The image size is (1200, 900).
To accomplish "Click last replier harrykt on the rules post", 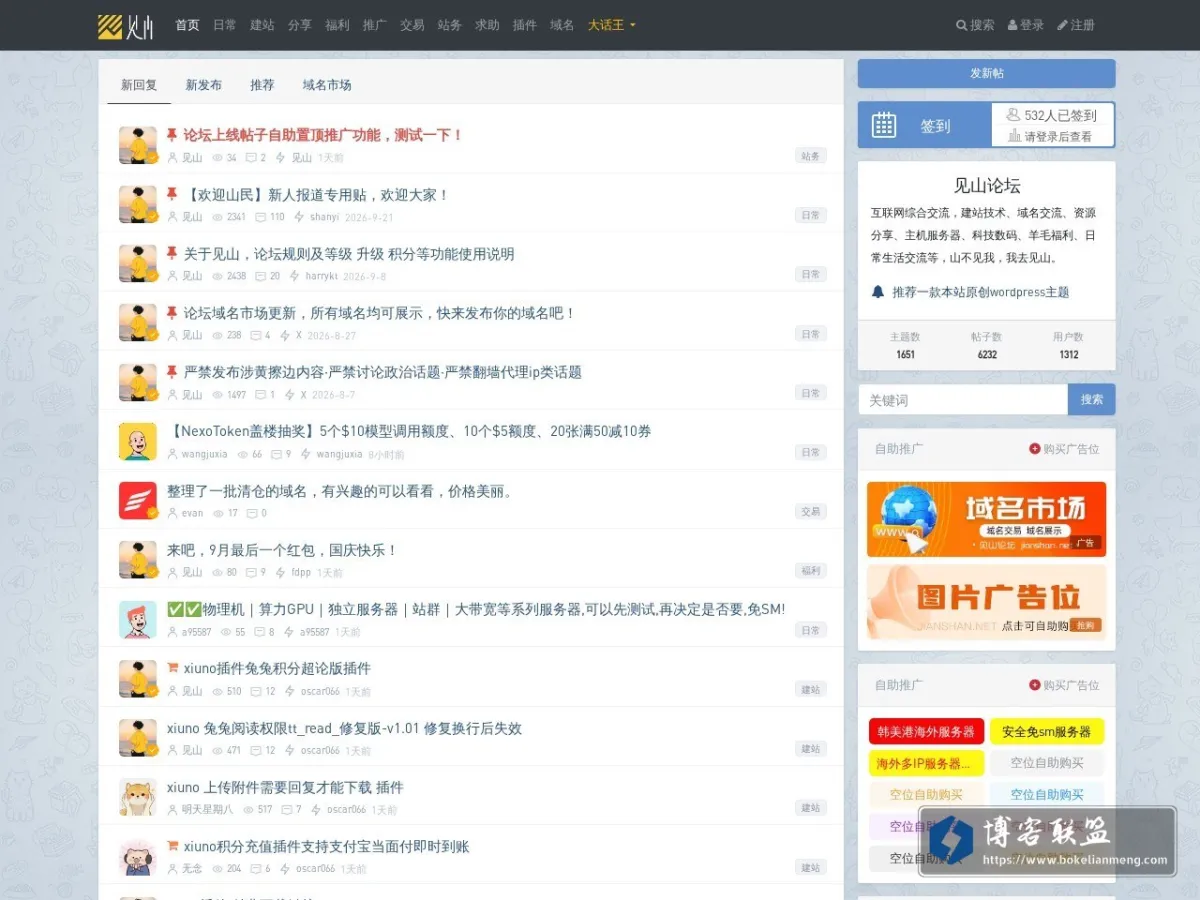I will pos(322,276).
